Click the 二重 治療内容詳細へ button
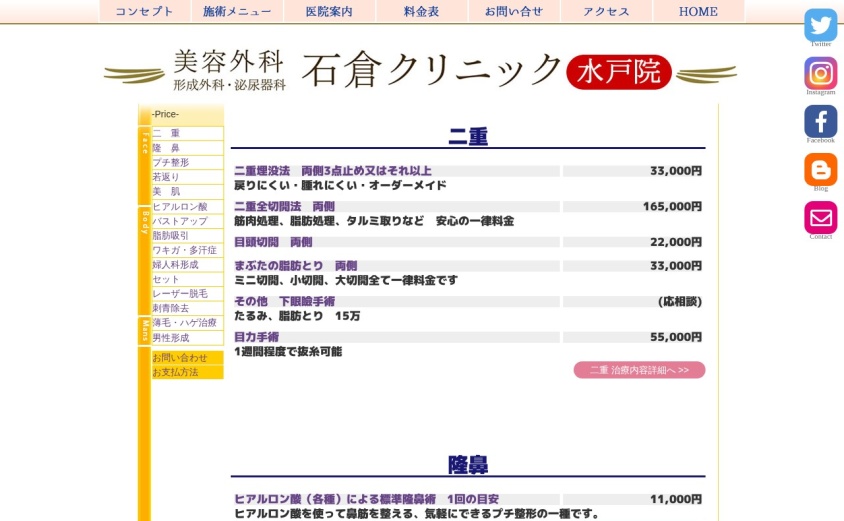844x521 pixels. point(639,370)
